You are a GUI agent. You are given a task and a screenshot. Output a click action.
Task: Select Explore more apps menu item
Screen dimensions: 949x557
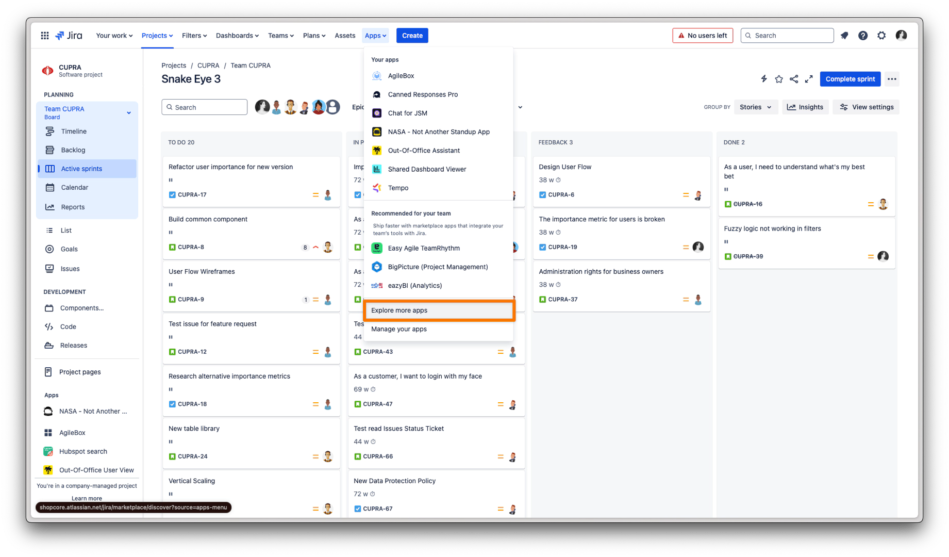click(x=399, y=311)
